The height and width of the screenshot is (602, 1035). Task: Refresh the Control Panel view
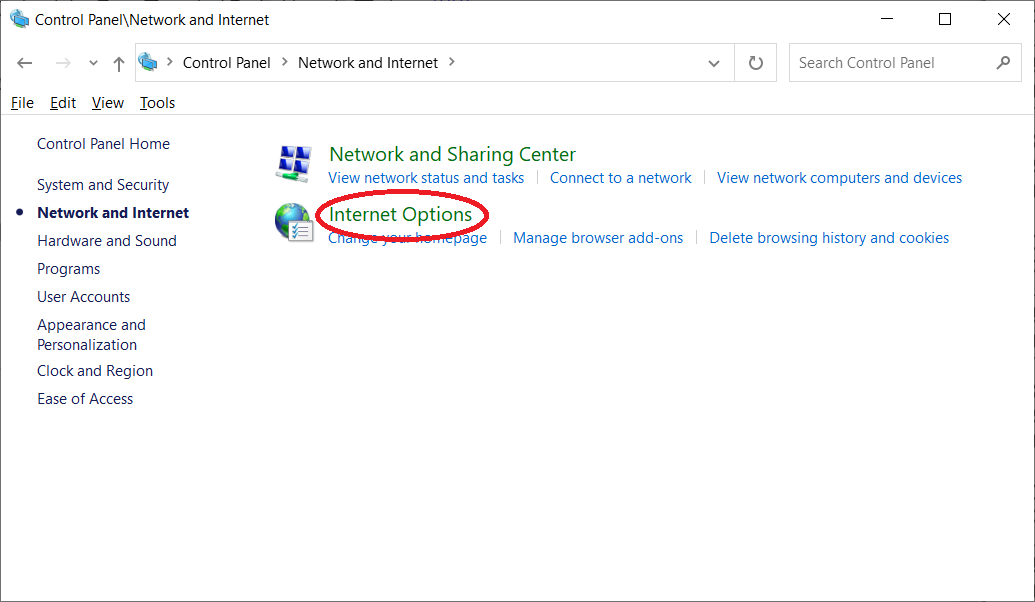[x=756, y=63]
